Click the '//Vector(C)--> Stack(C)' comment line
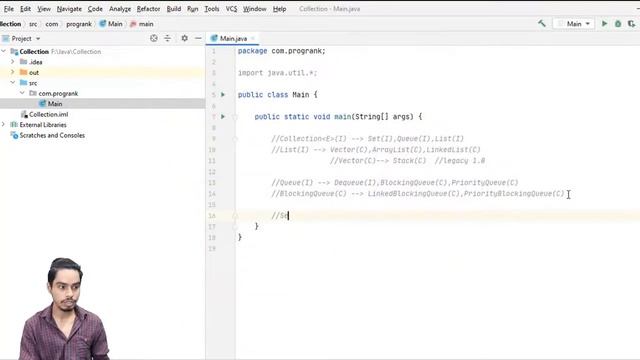The image size is (640, 360). coord(407,160)
